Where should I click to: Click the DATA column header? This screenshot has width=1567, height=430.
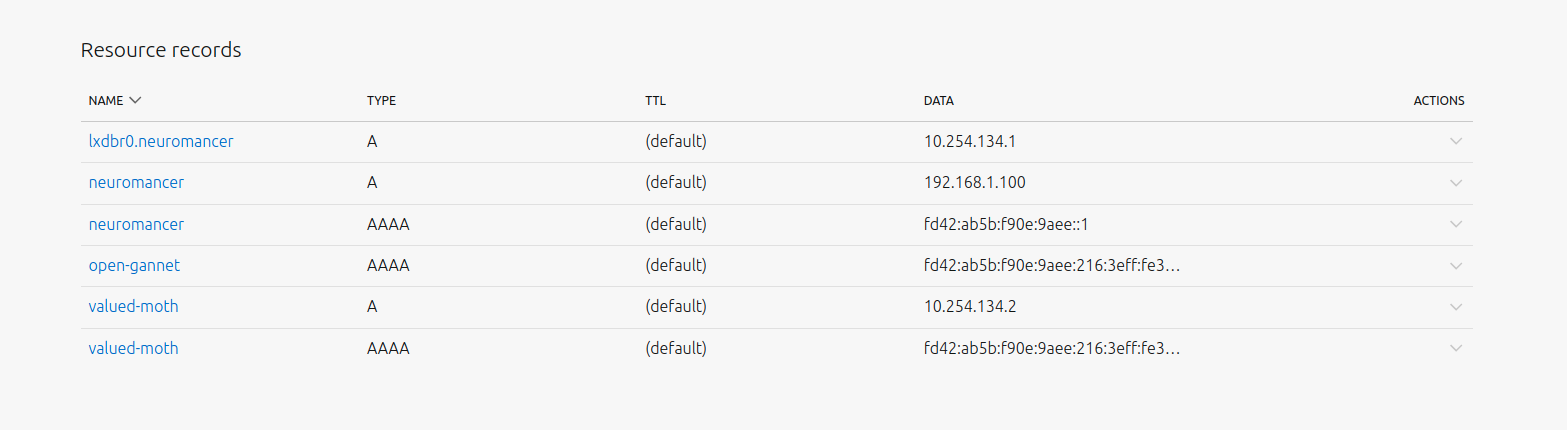point(938,101)
